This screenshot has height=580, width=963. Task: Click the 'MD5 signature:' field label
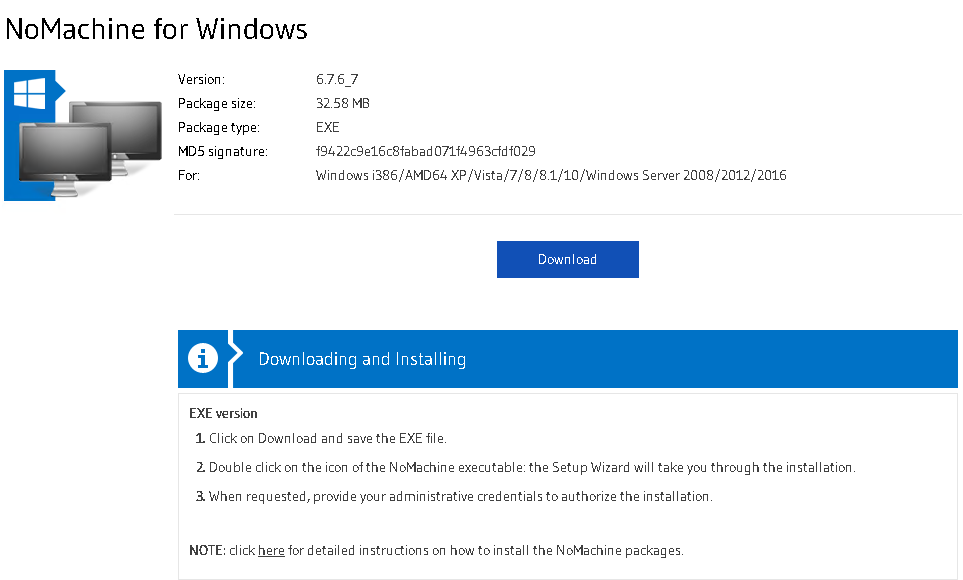222,151
